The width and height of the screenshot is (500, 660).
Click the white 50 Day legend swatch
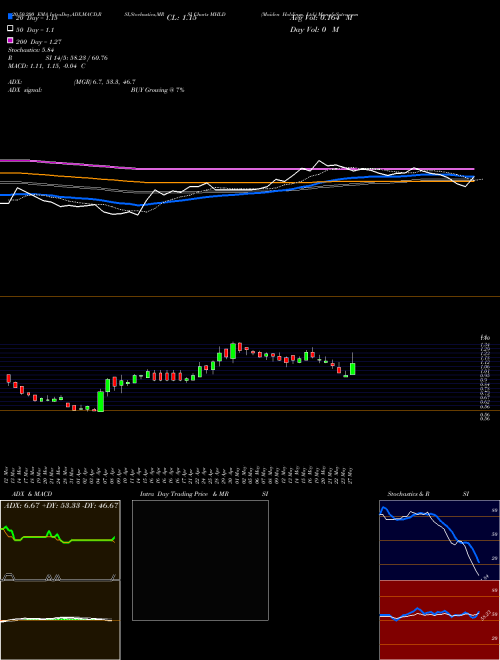pyautogui.click(x=10, y=29)
